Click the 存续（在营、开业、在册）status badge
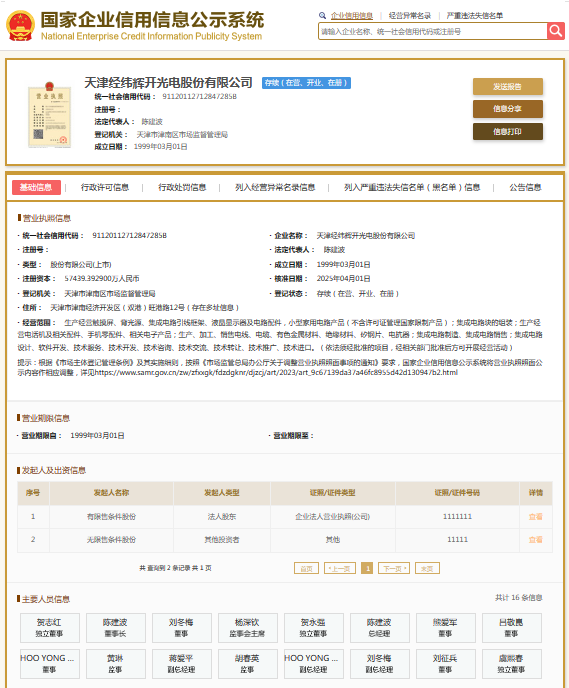This screenshot has width=569, height=688. 306,82
